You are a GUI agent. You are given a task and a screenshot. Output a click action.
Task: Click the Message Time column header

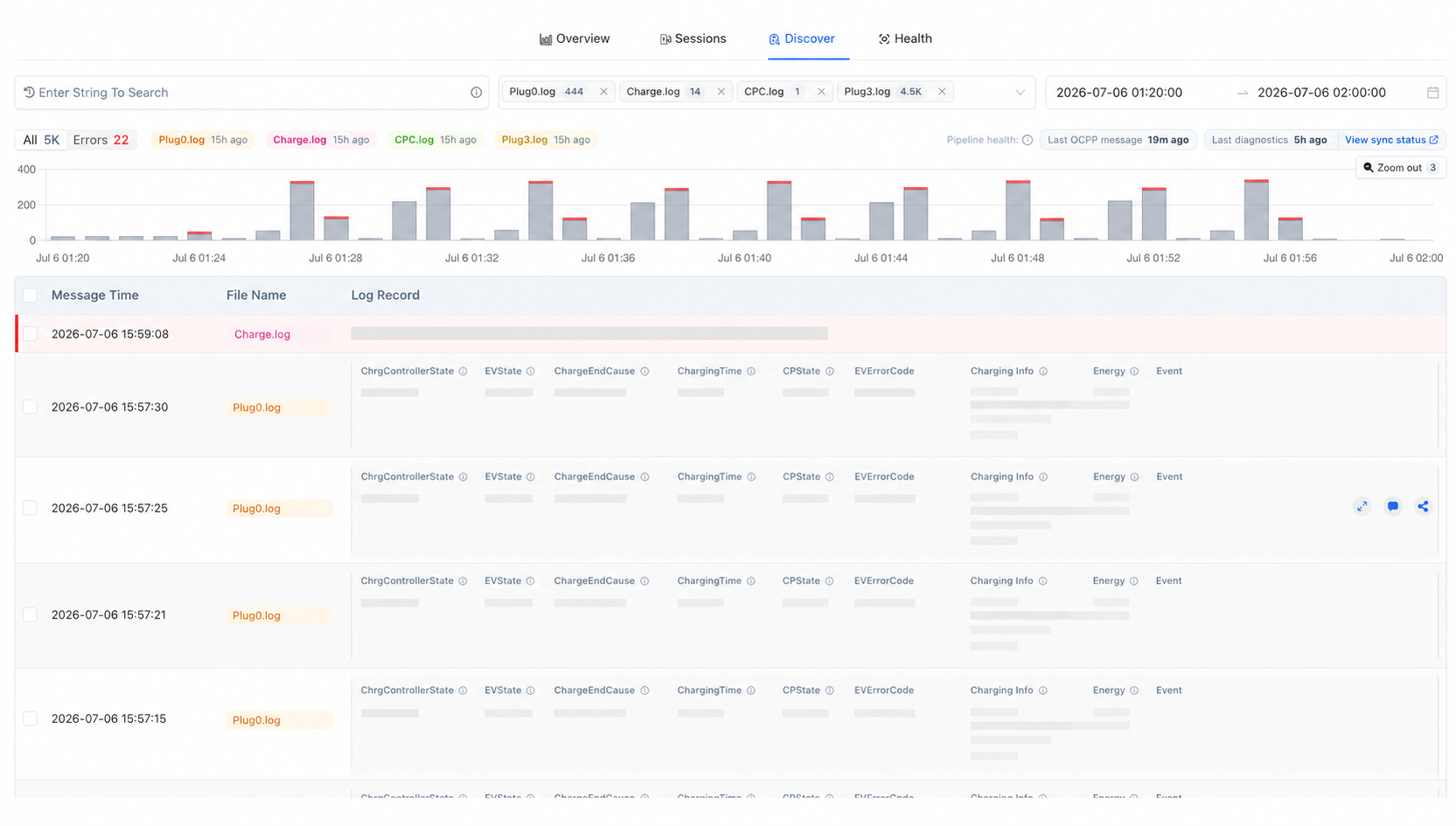pos(95,295)
